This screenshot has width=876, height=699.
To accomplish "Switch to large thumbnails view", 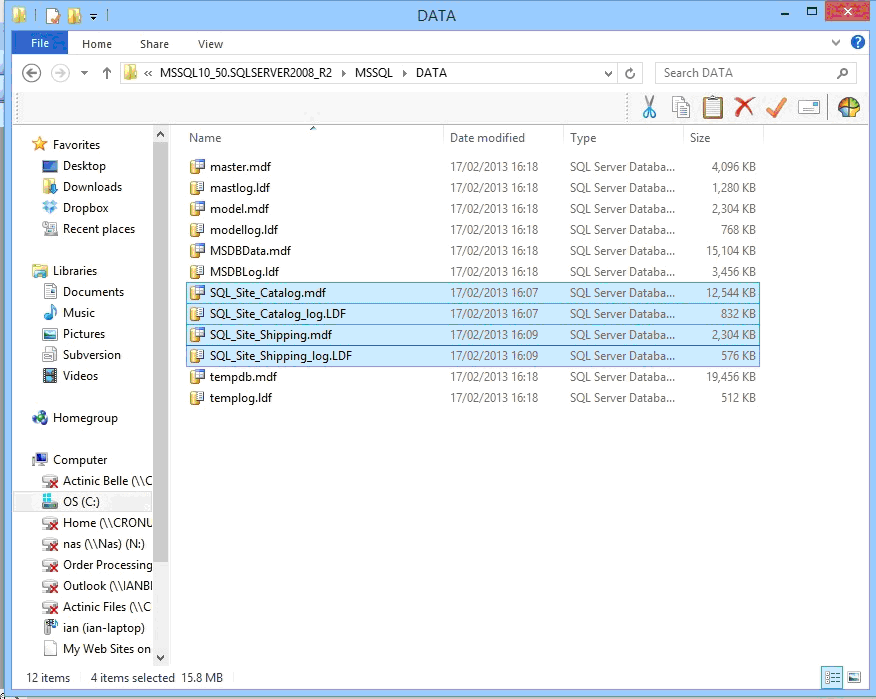I will (853, 677).
